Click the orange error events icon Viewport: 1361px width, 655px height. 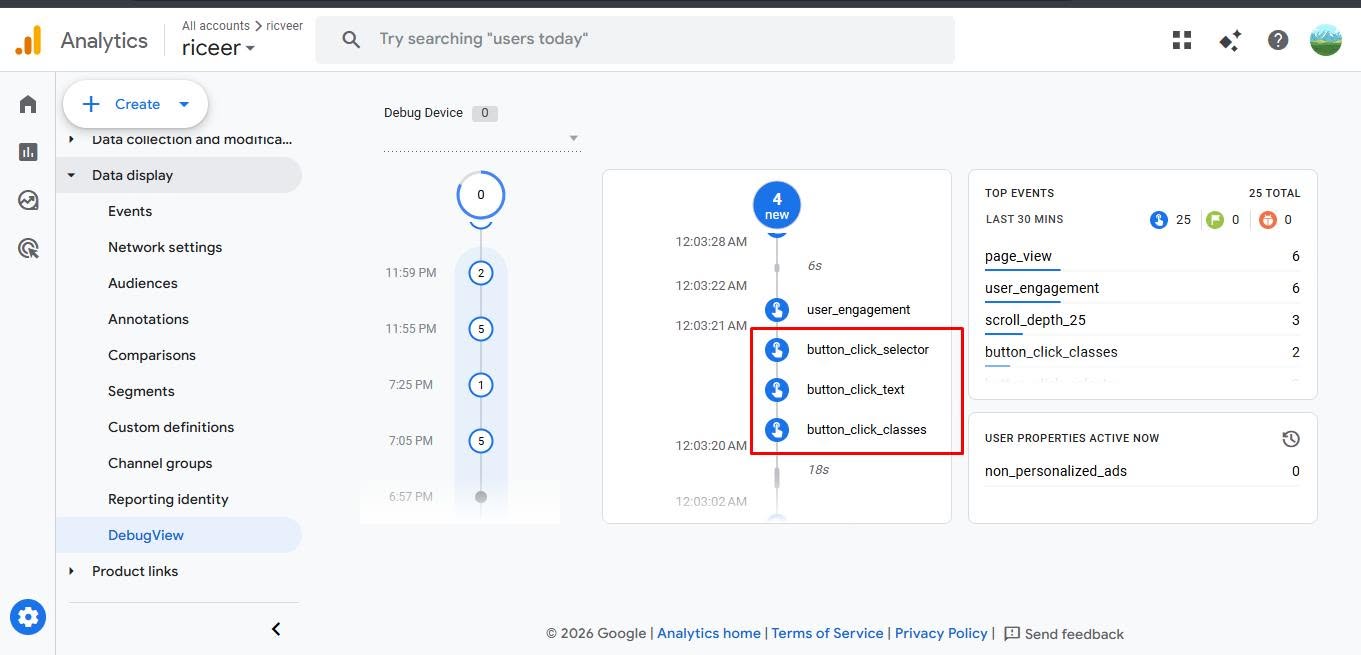click(1268, 219)
